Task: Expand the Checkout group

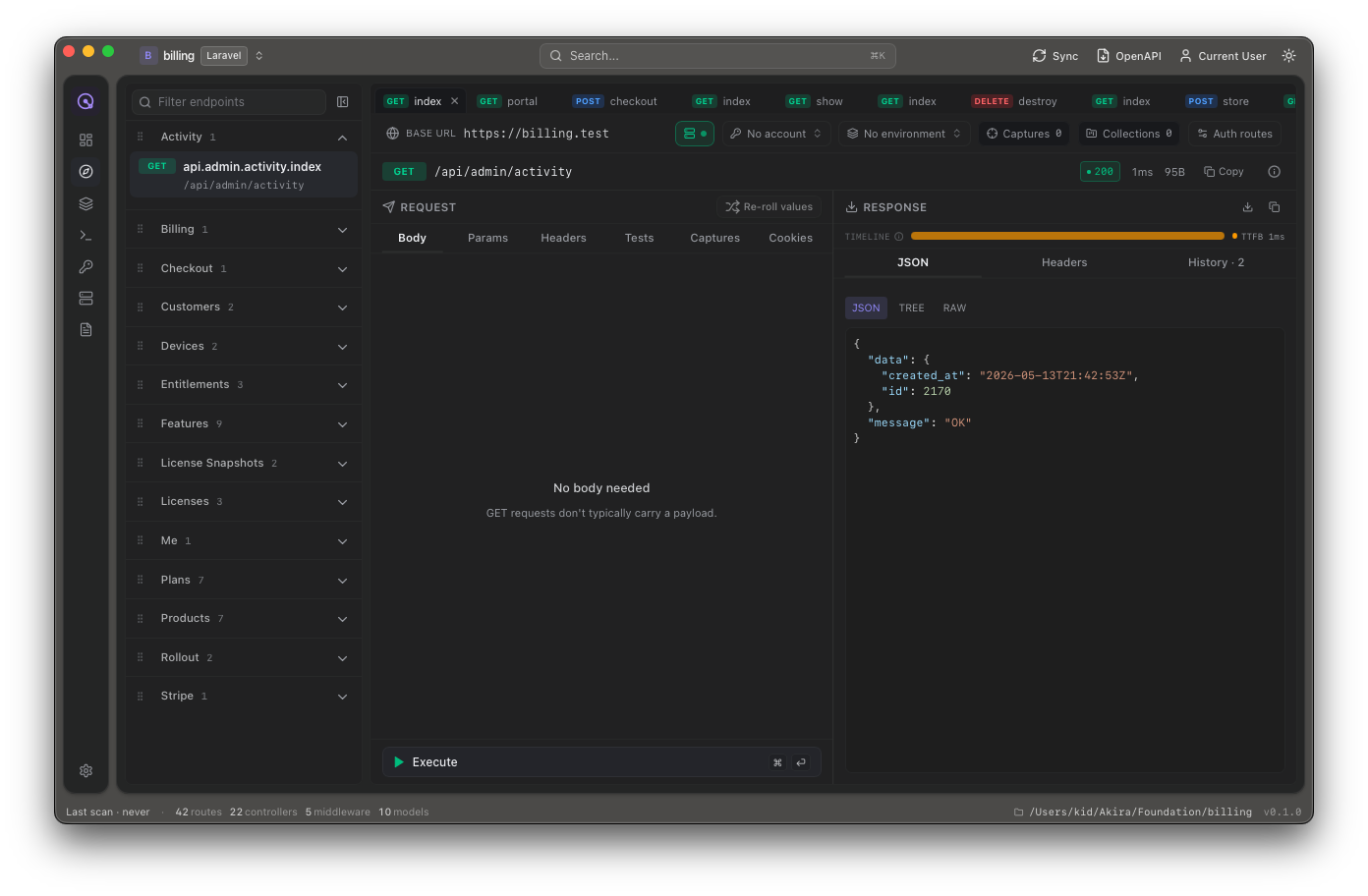Action: (x=342, y=269)
